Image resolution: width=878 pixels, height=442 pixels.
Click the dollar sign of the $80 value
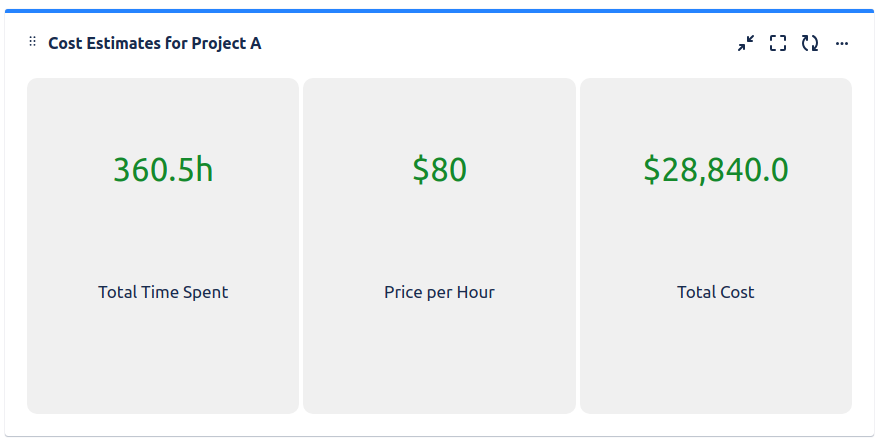[421, 169]
